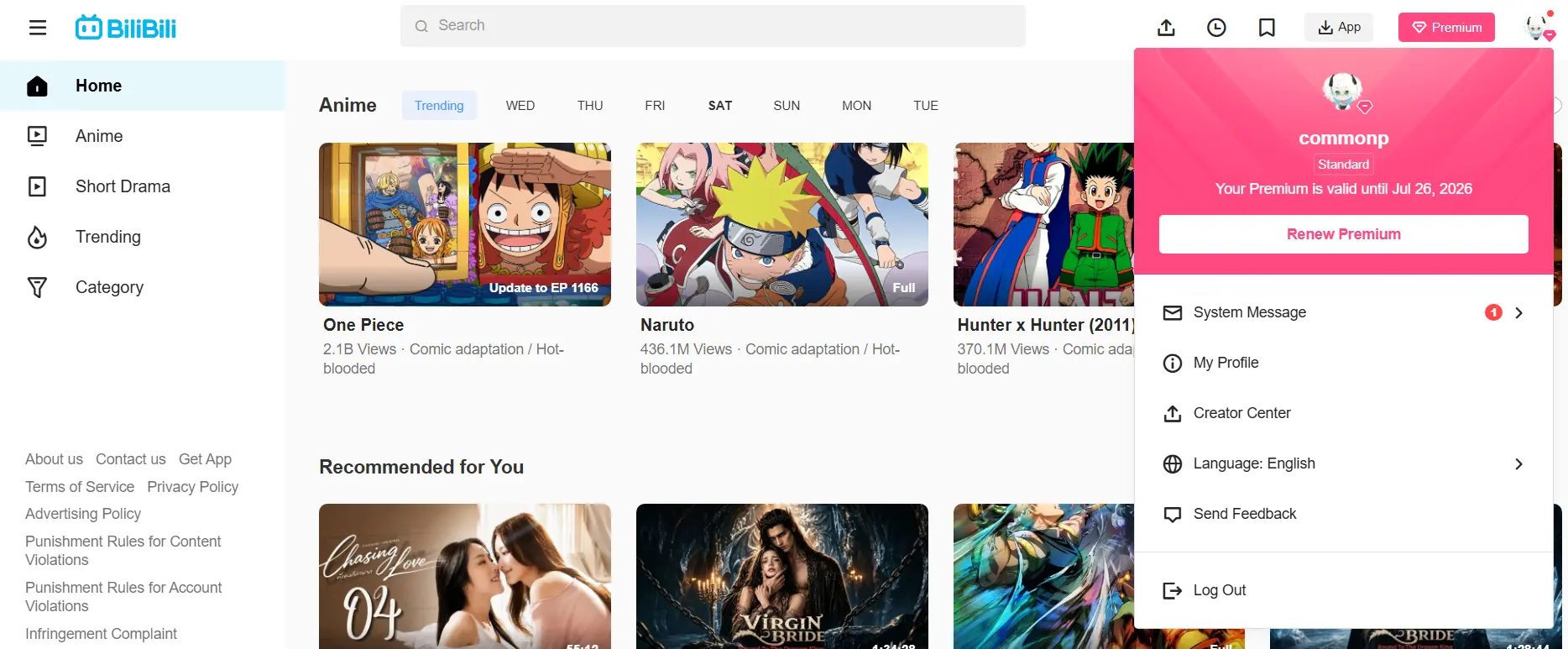1568x649 pixels.
Task: Open Contact us footer link
Action: [131, 459]
